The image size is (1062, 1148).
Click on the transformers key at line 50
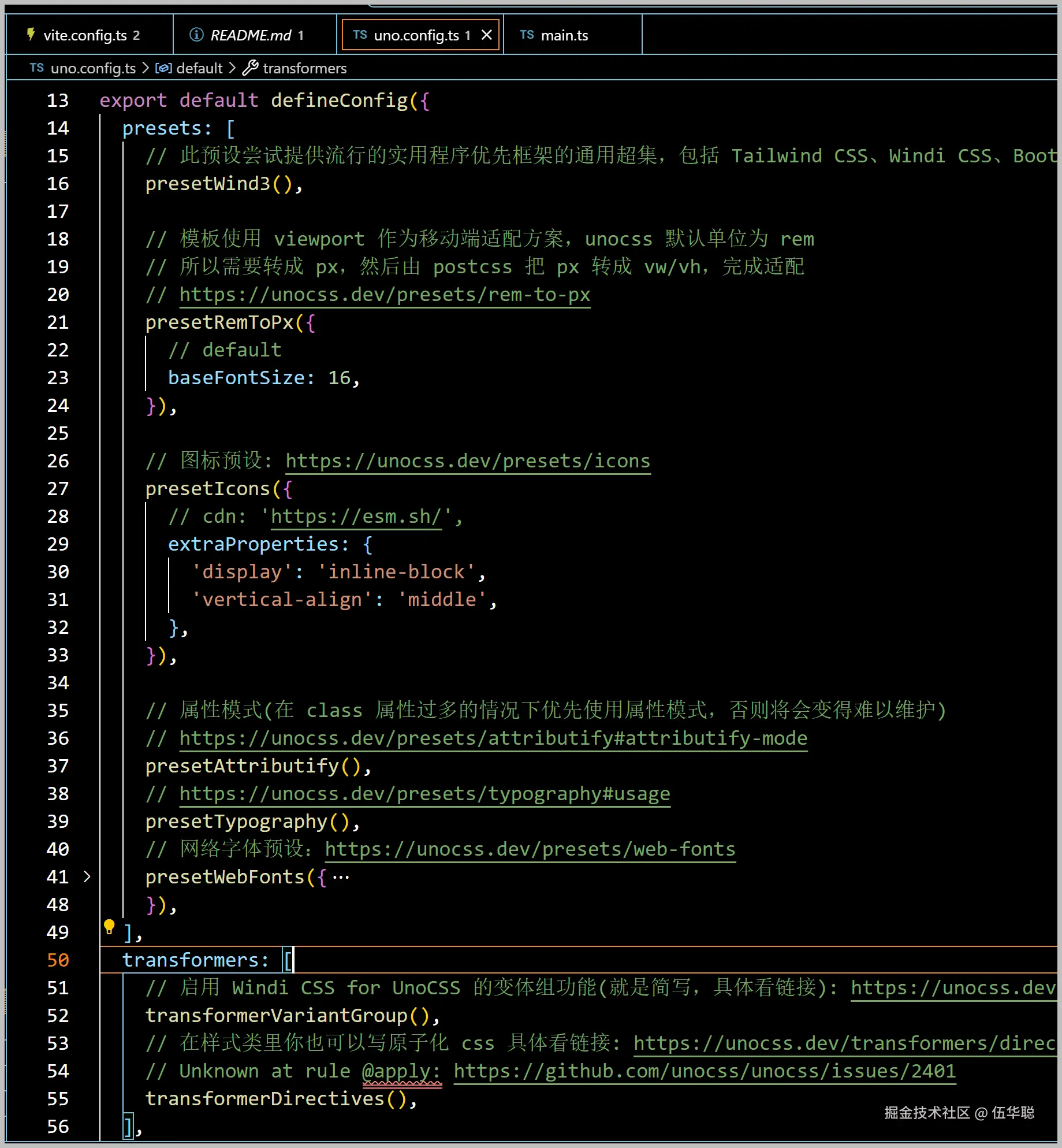coord(191,960)
